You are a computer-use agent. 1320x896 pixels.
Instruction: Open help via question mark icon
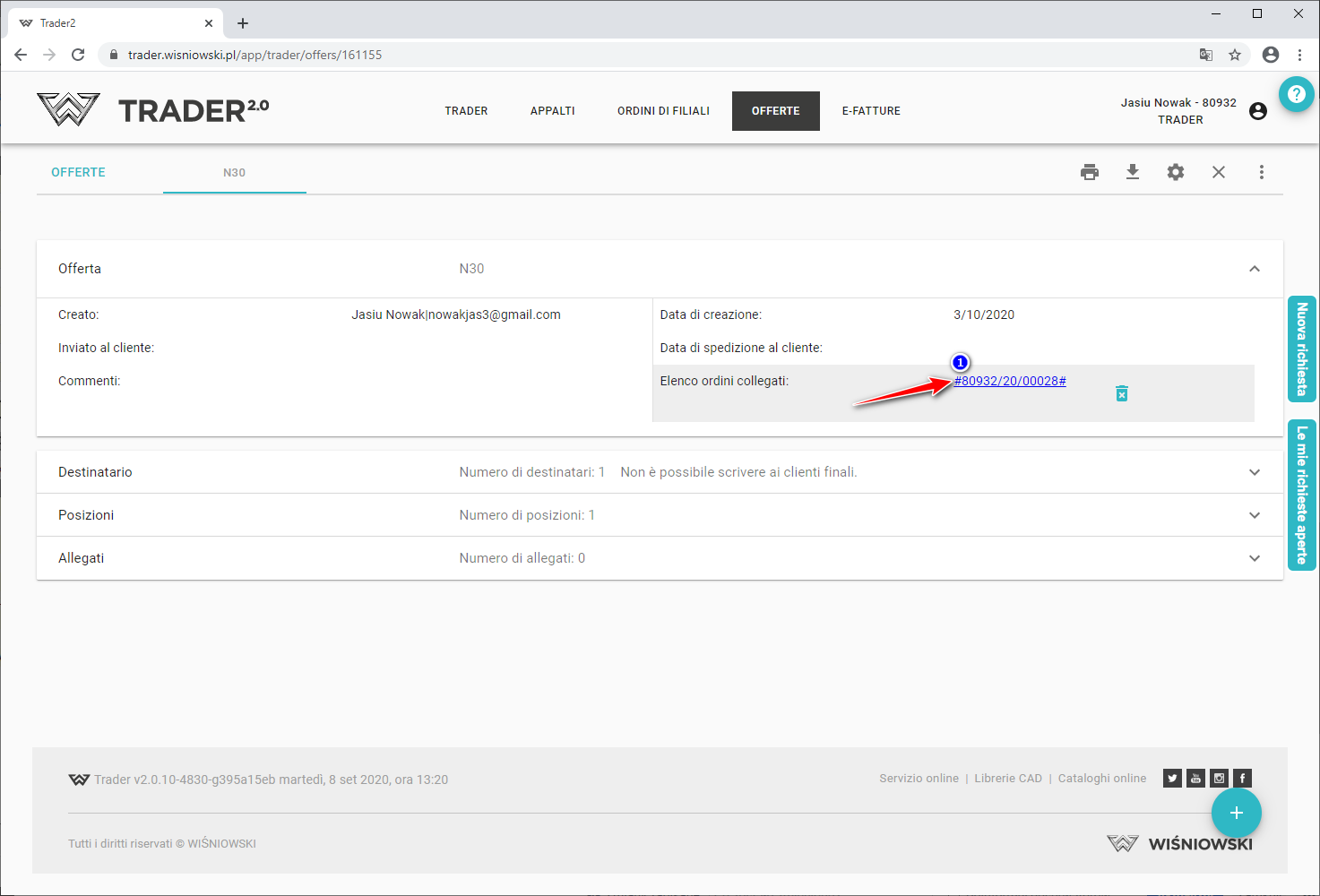[1296, 94]
